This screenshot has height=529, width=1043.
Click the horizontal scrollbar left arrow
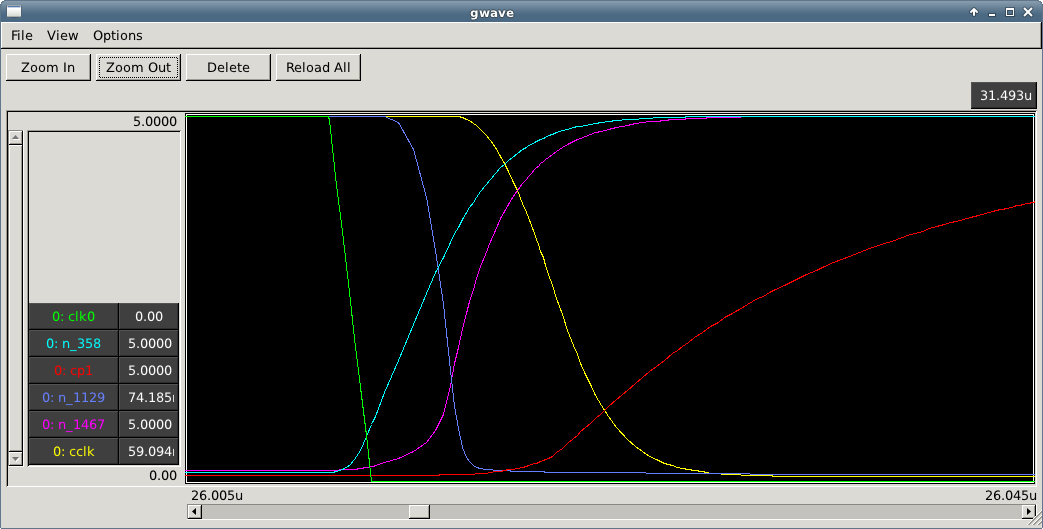pos(194,512)
